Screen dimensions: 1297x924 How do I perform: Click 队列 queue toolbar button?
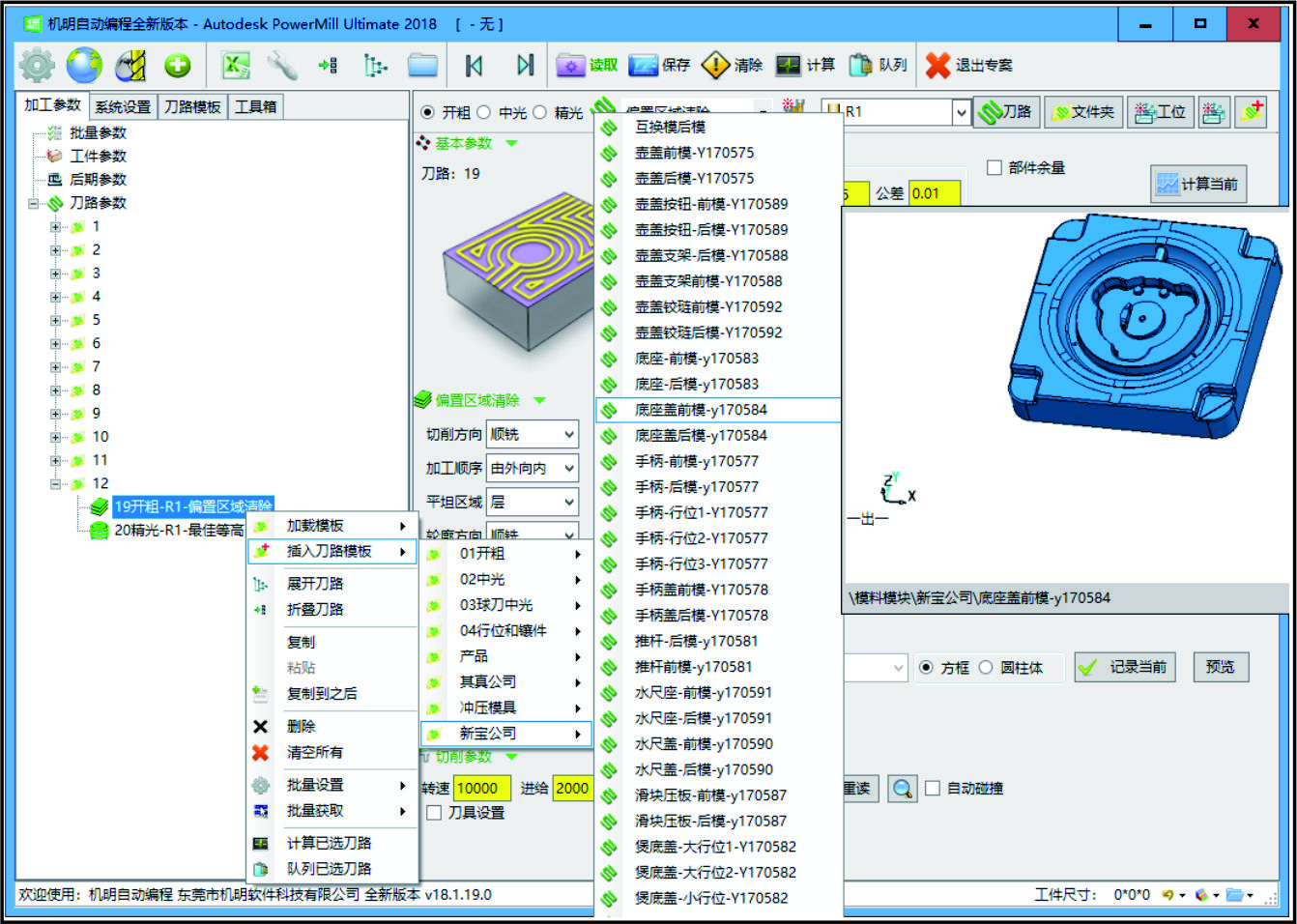point(878,65)
